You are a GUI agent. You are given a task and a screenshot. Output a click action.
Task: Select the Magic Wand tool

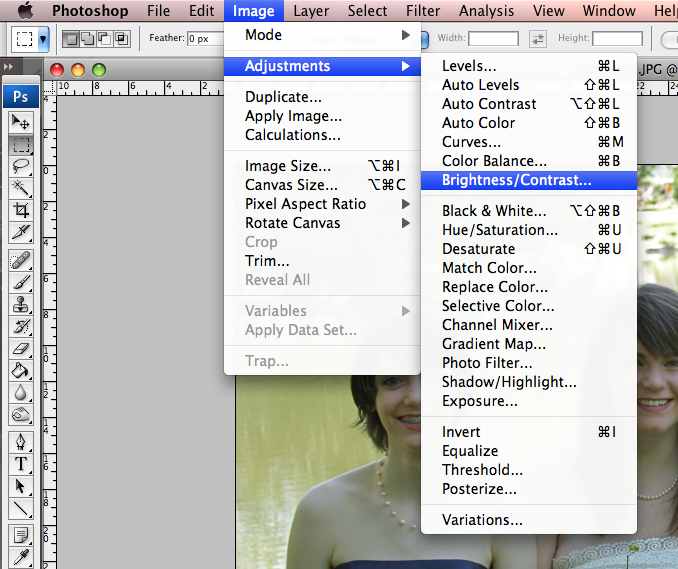pyautogui.click(x=20, y=189)
